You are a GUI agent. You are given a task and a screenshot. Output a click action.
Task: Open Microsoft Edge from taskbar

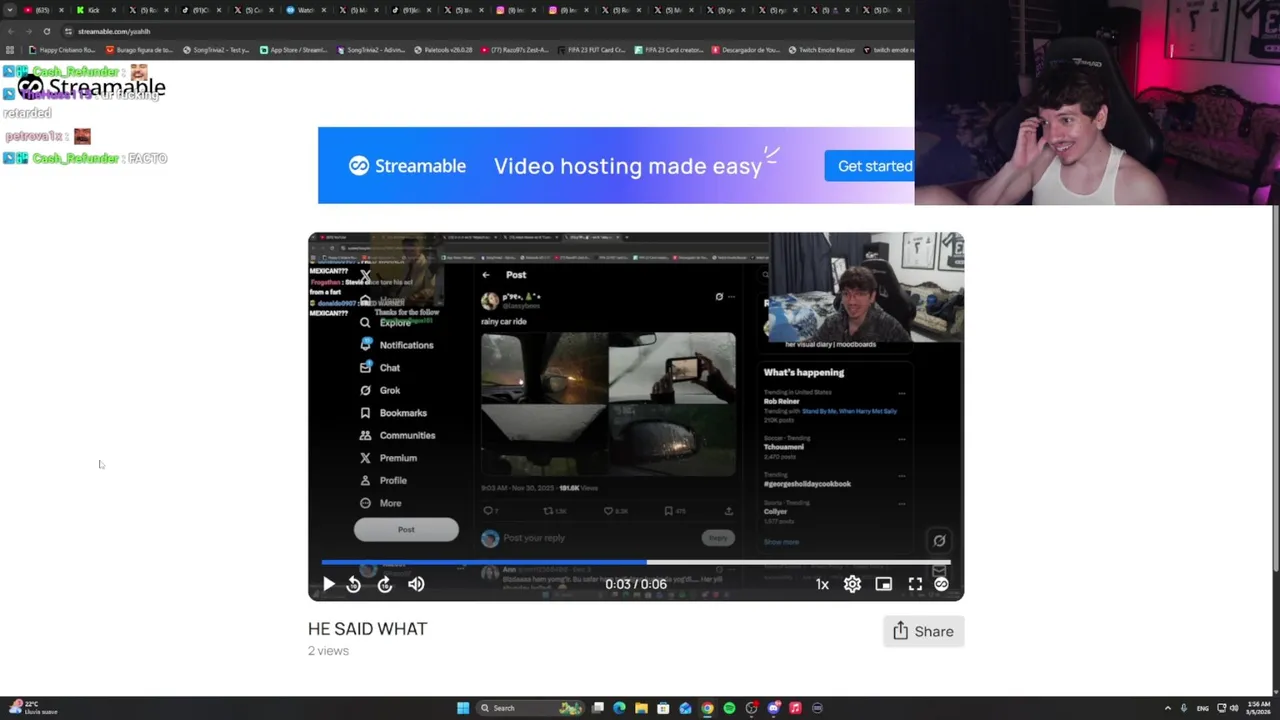[x=619, y=708]
